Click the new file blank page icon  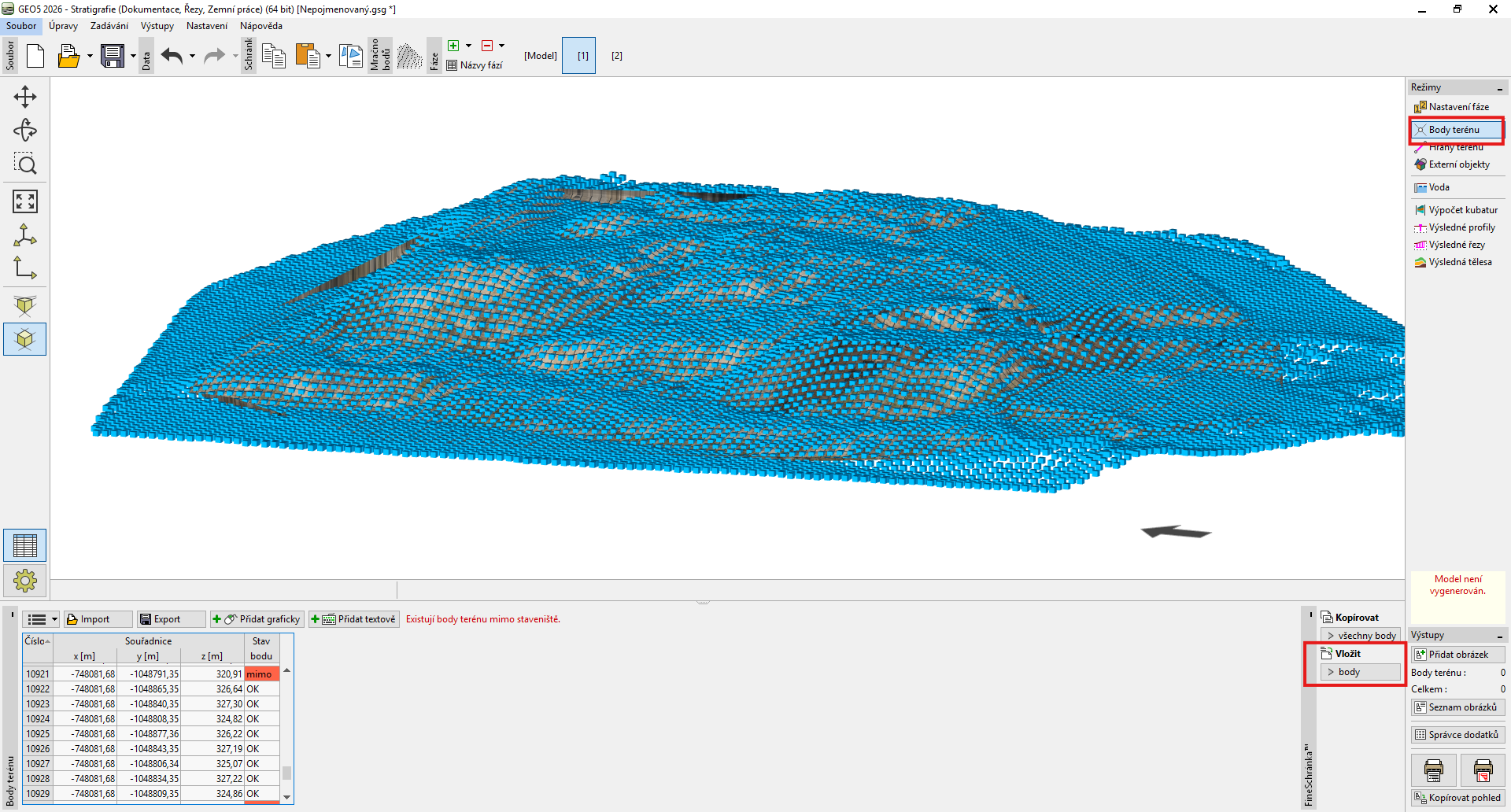(35, 56)
